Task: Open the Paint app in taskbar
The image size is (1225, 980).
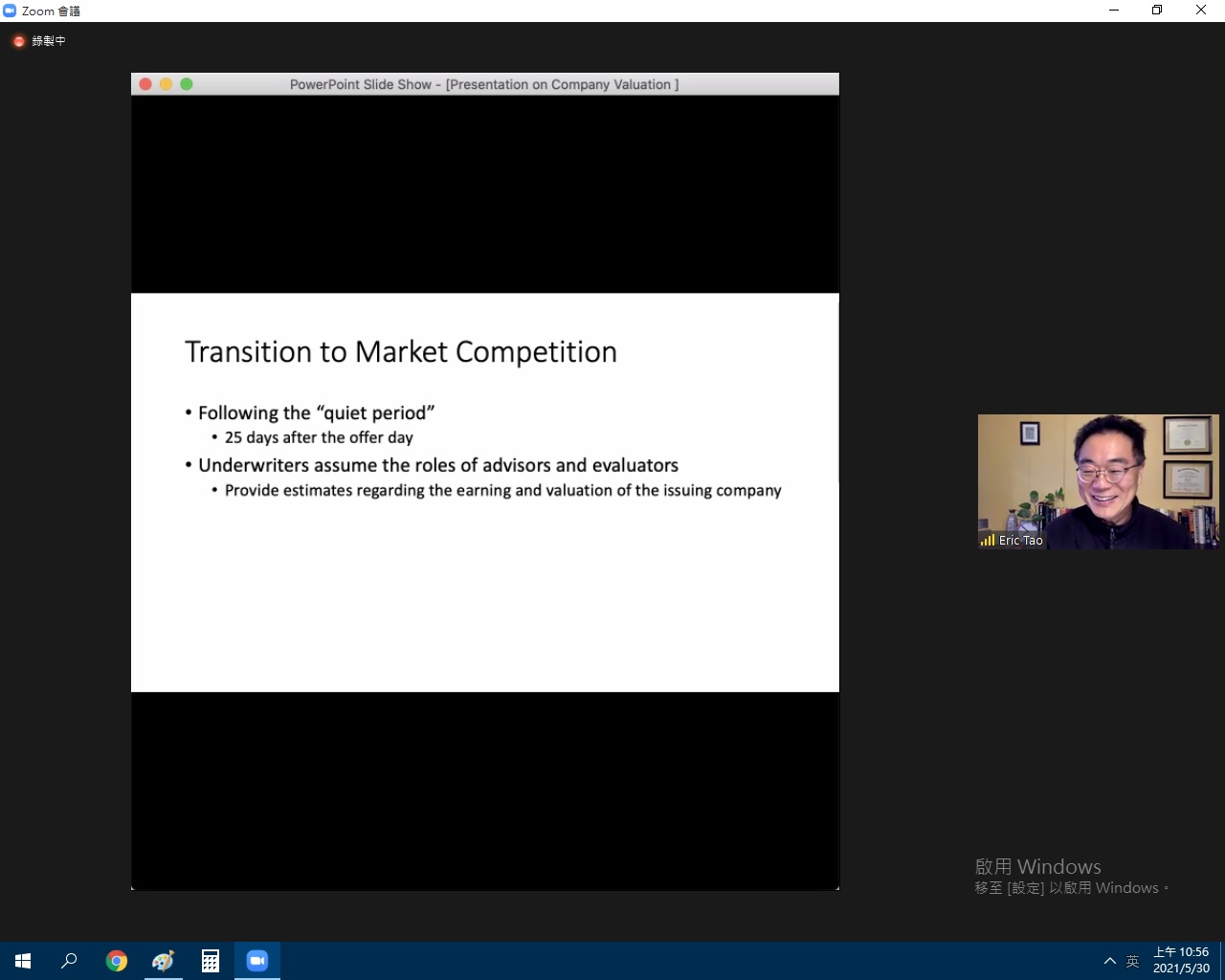Action: click(x=163, y=961)
